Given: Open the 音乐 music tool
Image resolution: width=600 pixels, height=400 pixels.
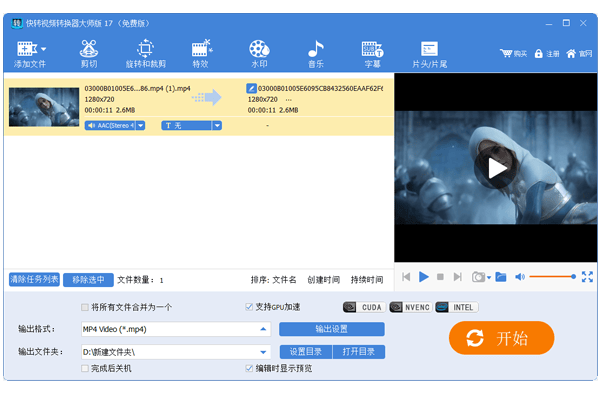Looking at the screenshot, I should coord(316,54).
